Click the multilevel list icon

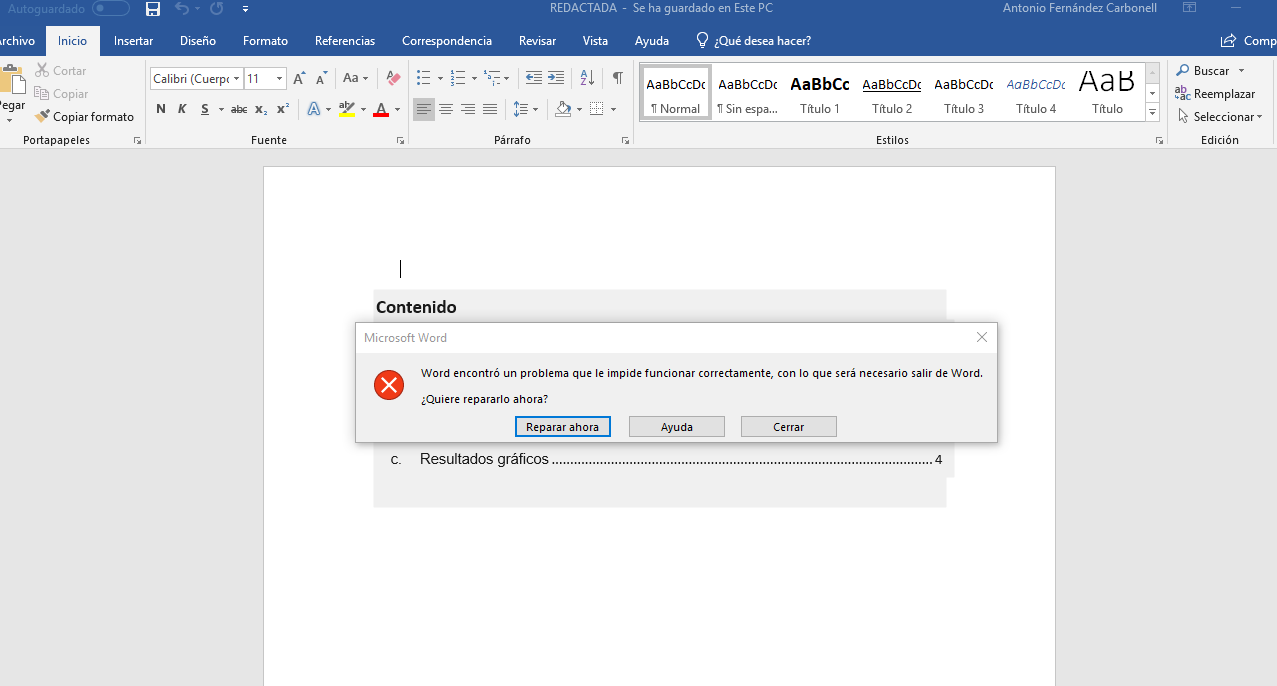(492, 78)
